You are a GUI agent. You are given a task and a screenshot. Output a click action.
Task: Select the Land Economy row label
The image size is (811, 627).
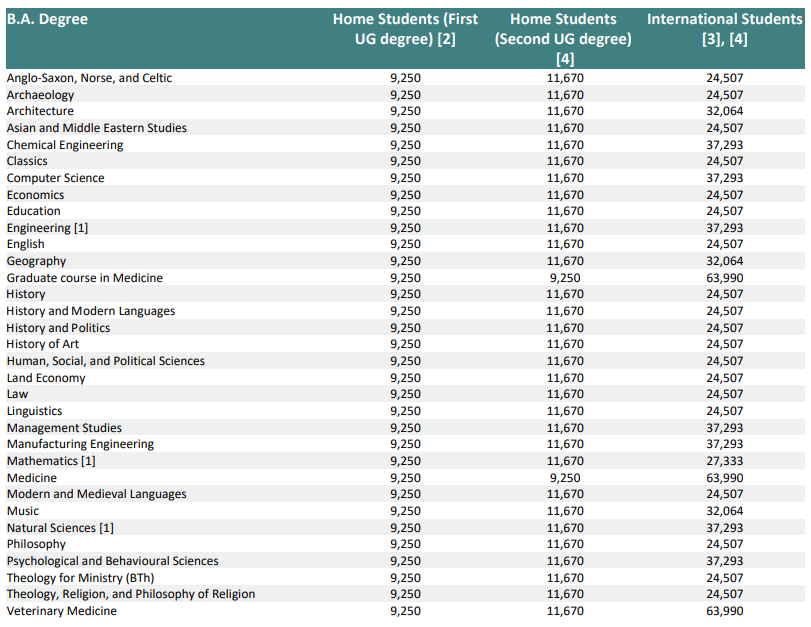click(x=46, y=378)
